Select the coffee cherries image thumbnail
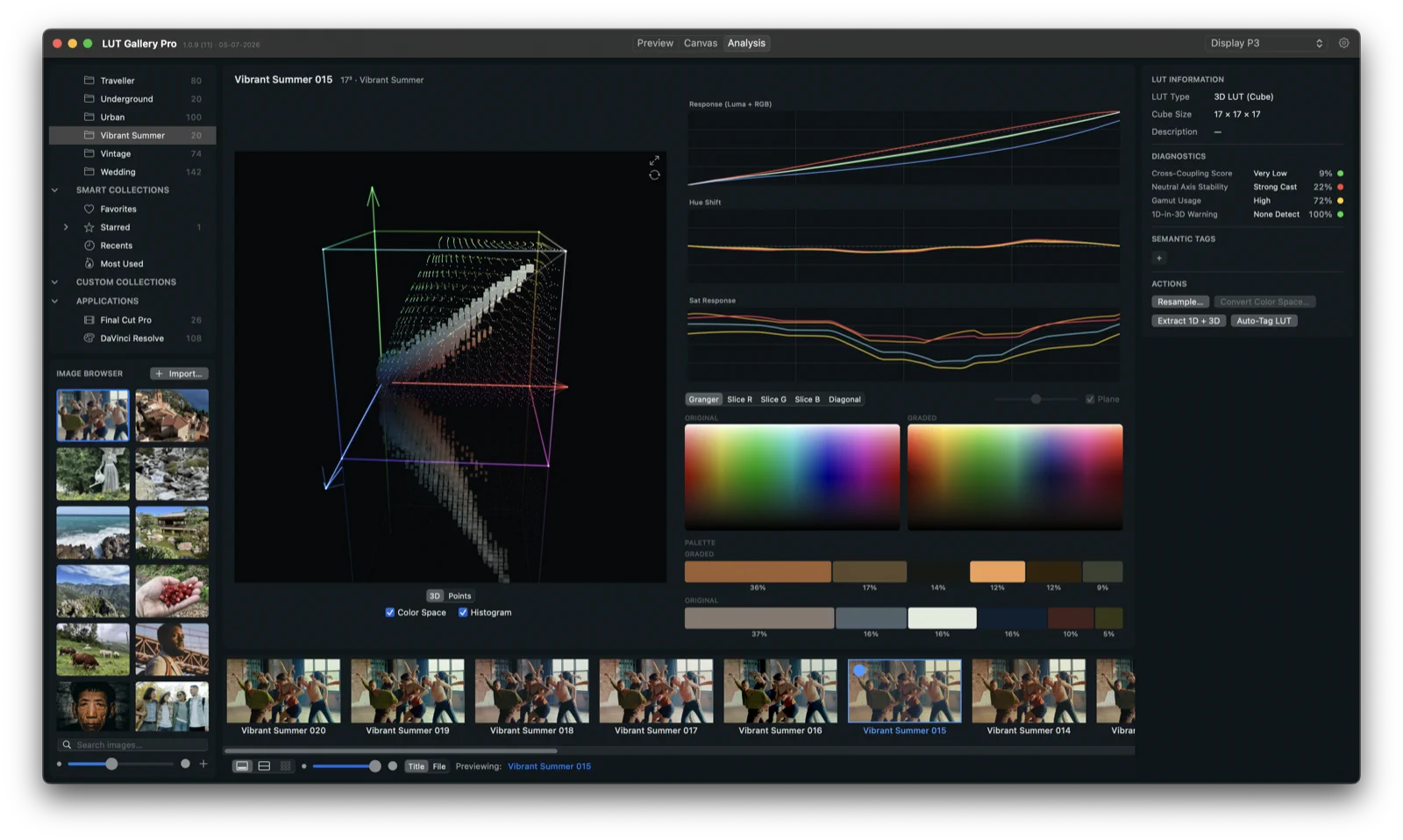Screen dimensions: 1403x840 tap(172, 591)
